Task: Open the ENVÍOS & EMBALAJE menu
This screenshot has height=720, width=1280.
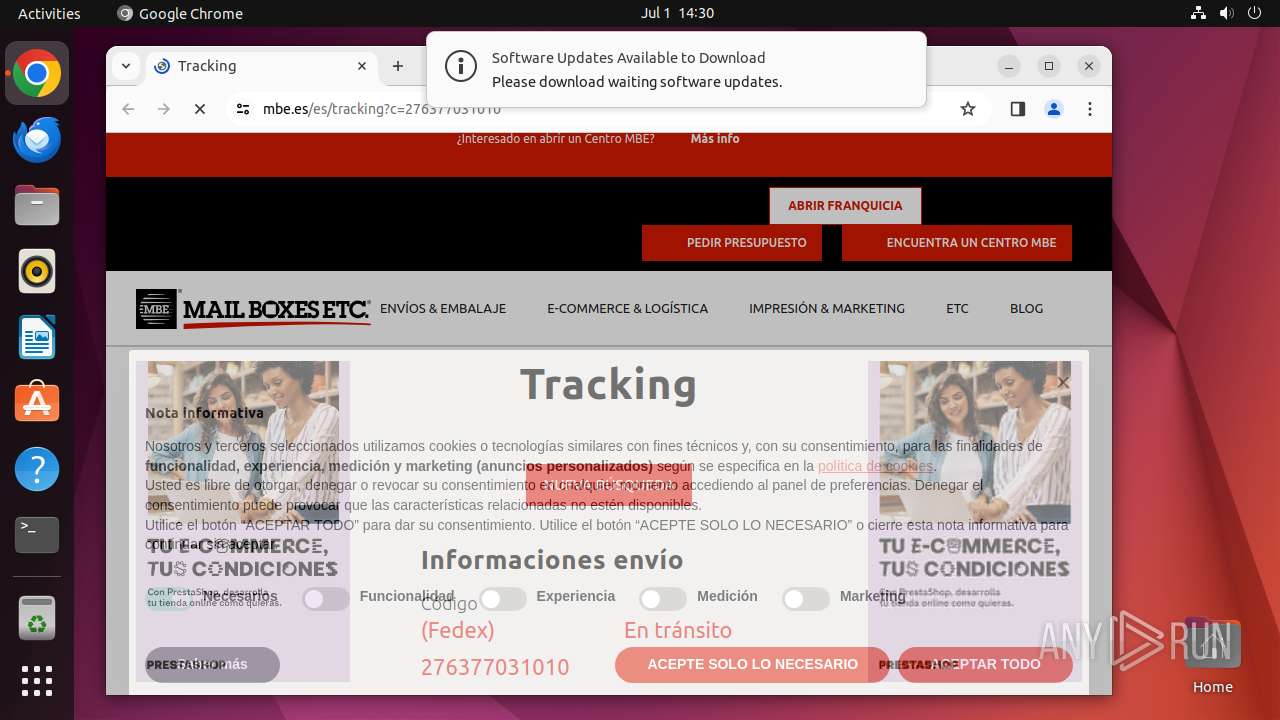Action: [x=443, y=309]
